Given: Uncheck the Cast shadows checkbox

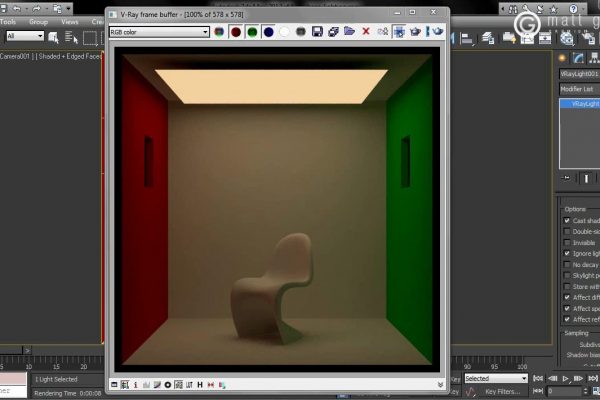Looking at the screenshot, I should [567, 220].
